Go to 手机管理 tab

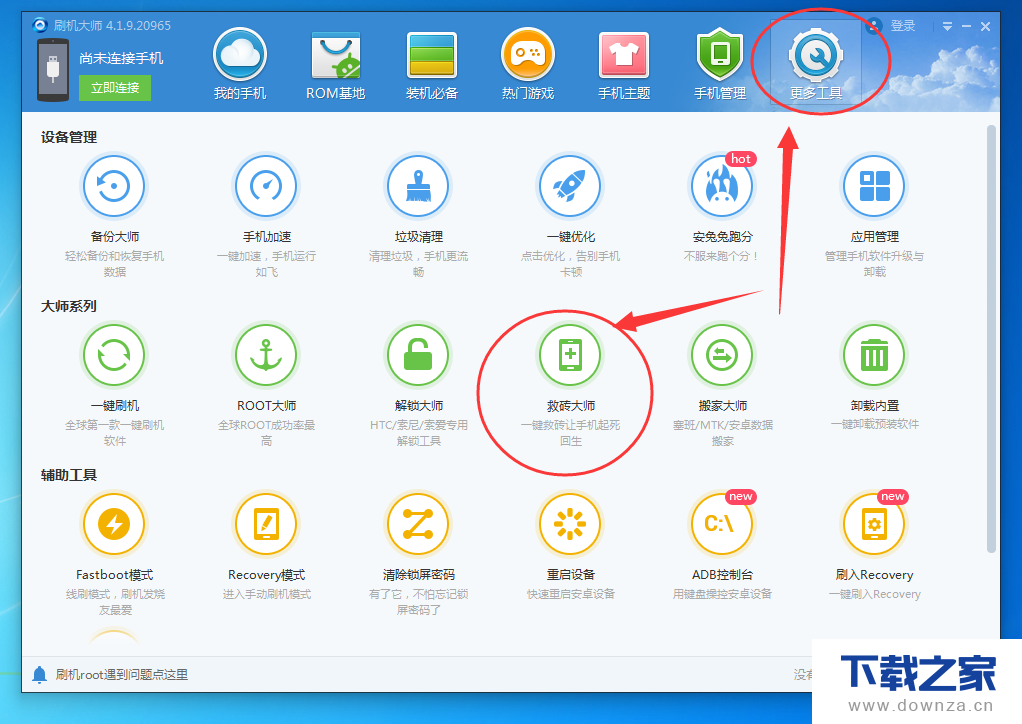click(x=720, y=64)
